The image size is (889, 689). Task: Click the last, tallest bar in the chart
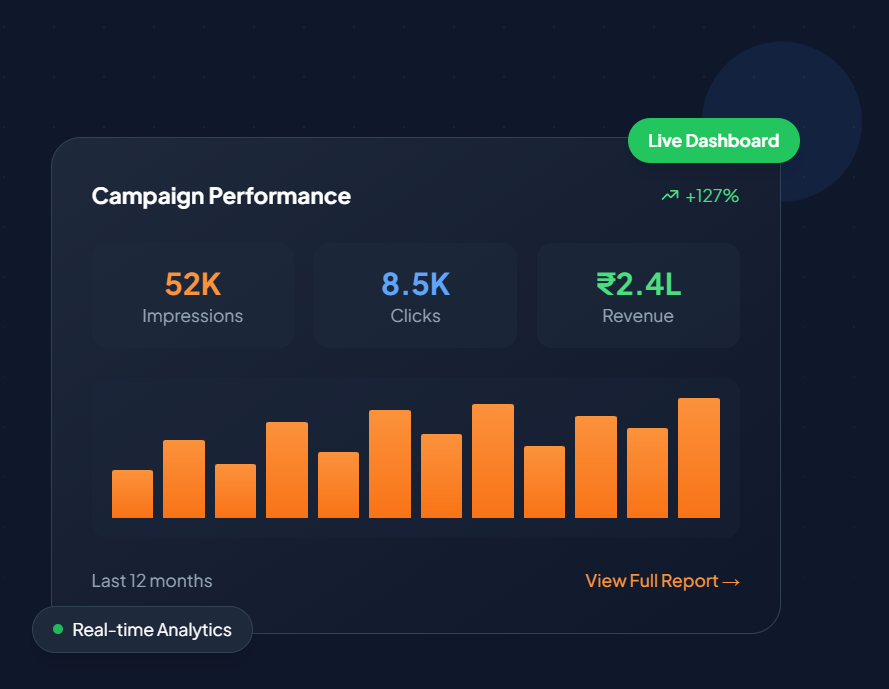tap(698, 458)
